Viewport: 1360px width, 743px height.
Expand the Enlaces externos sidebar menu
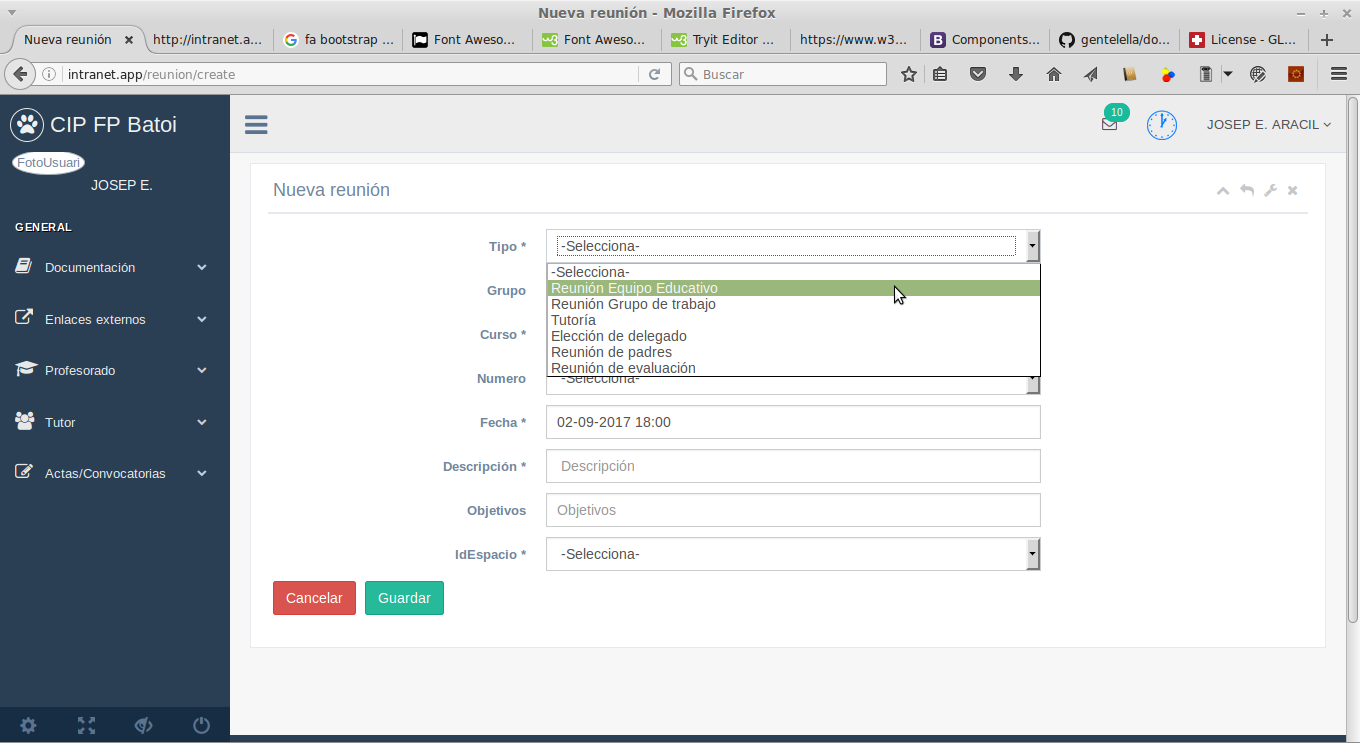pyautogui.click(x=115, y=319)
